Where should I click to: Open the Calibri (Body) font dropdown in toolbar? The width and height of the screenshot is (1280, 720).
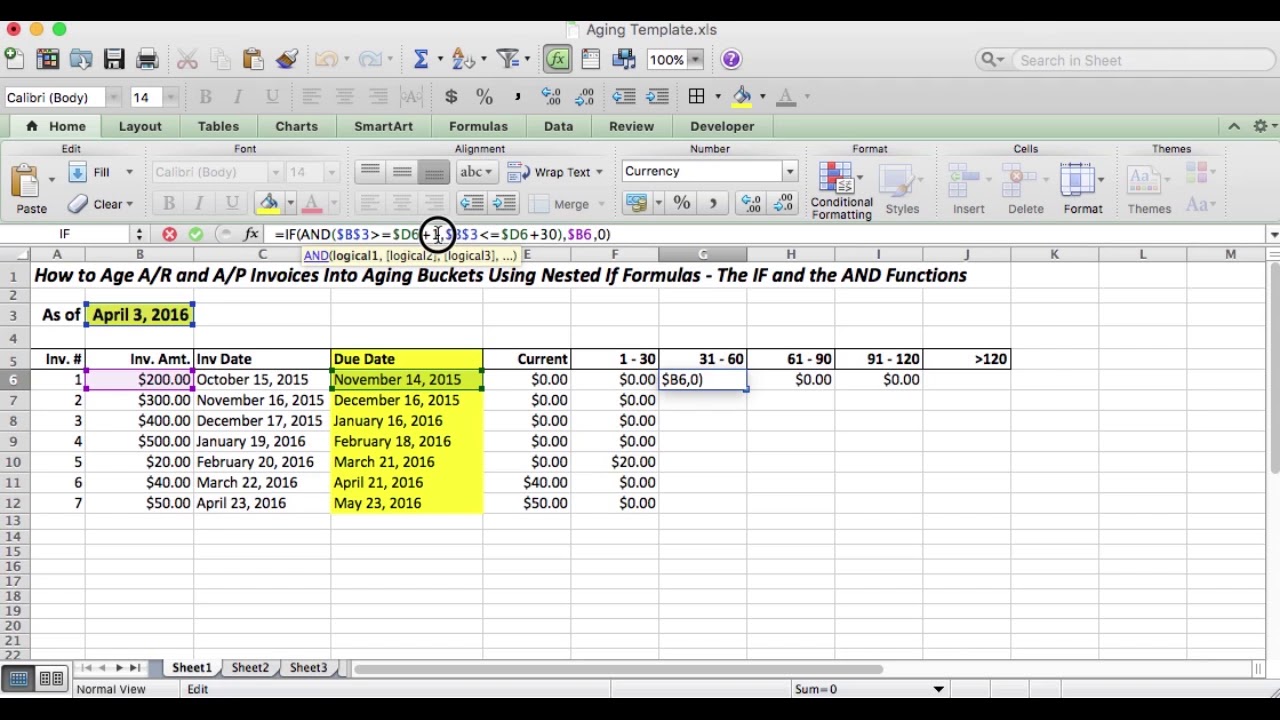[x=114, y=97]
